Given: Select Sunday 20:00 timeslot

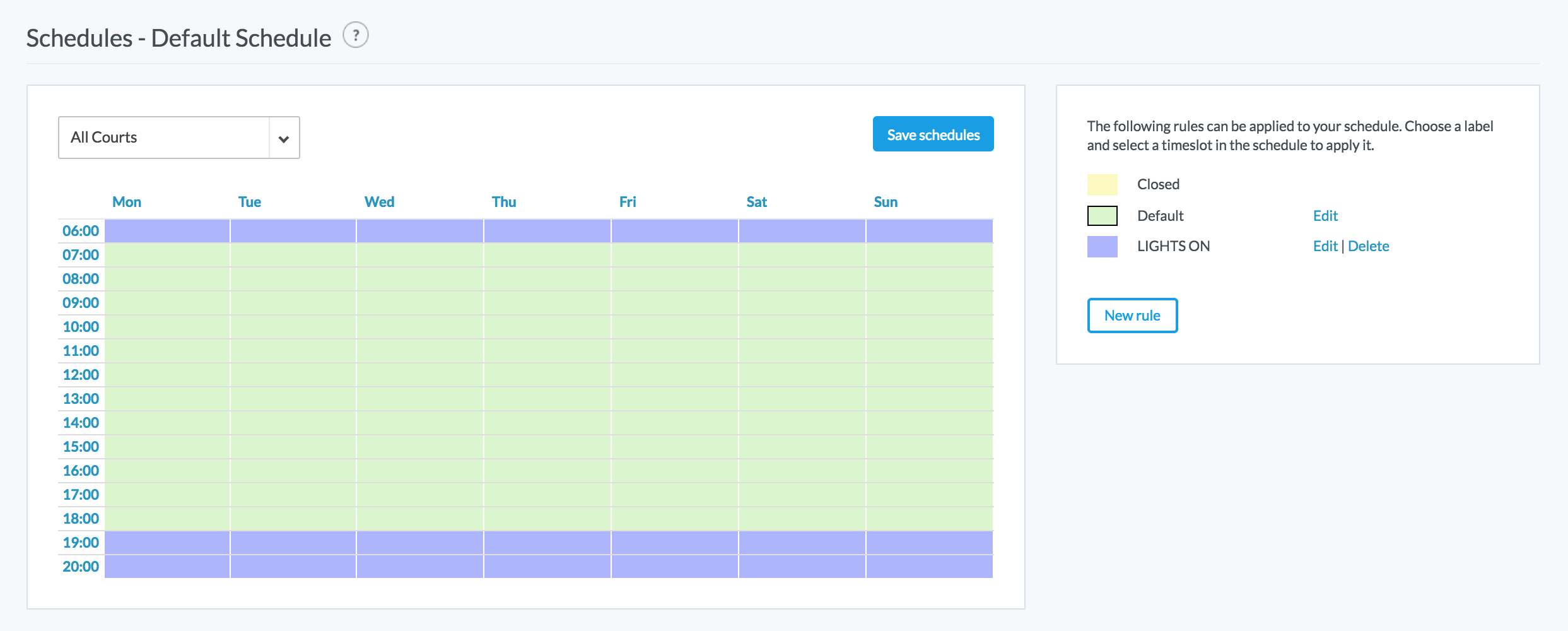Looking at the screenshot, I should [x=929, y=567].
